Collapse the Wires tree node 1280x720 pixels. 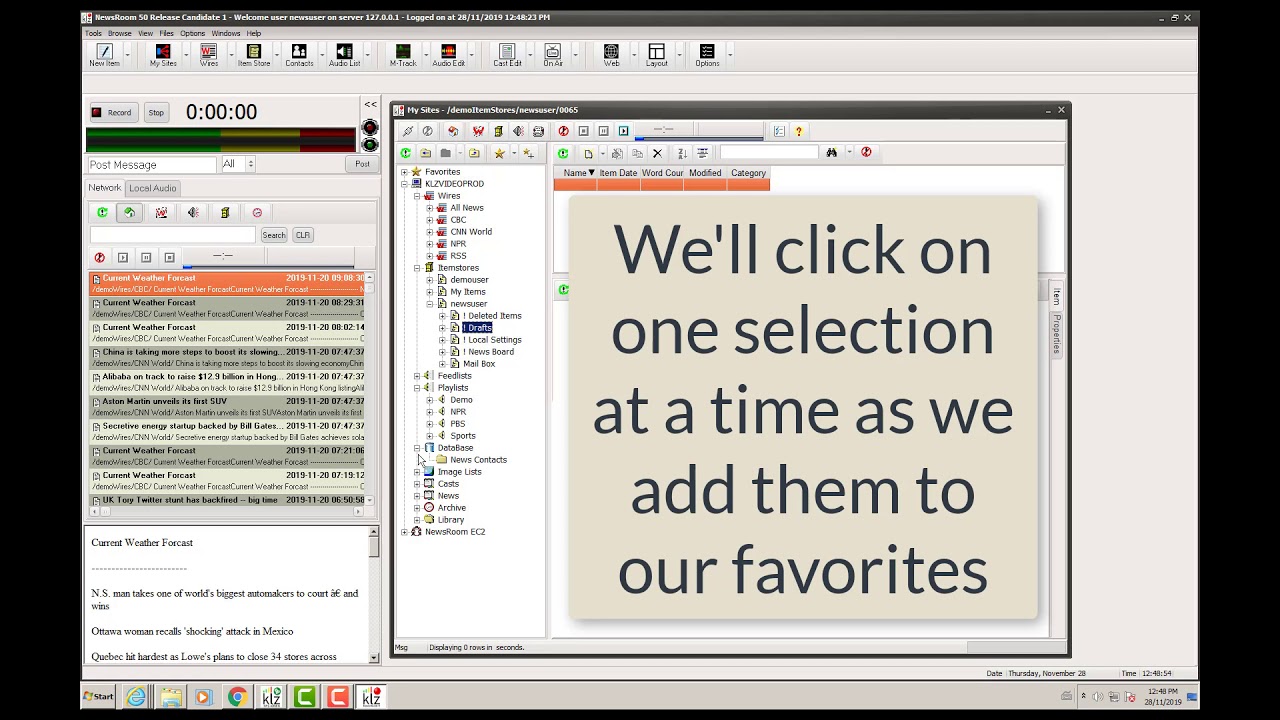pyautogui.click(x=418, y=196)
